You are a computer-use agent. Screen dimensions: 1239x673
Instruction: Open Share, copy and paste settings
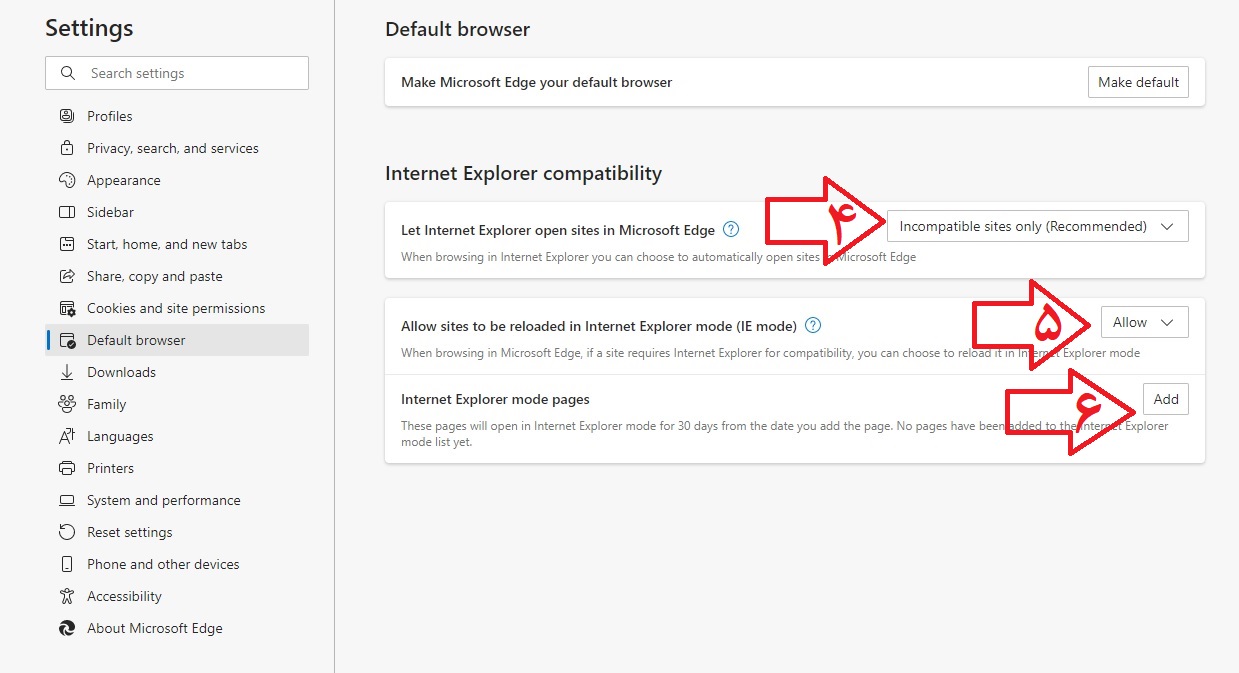tap(177, 276)
